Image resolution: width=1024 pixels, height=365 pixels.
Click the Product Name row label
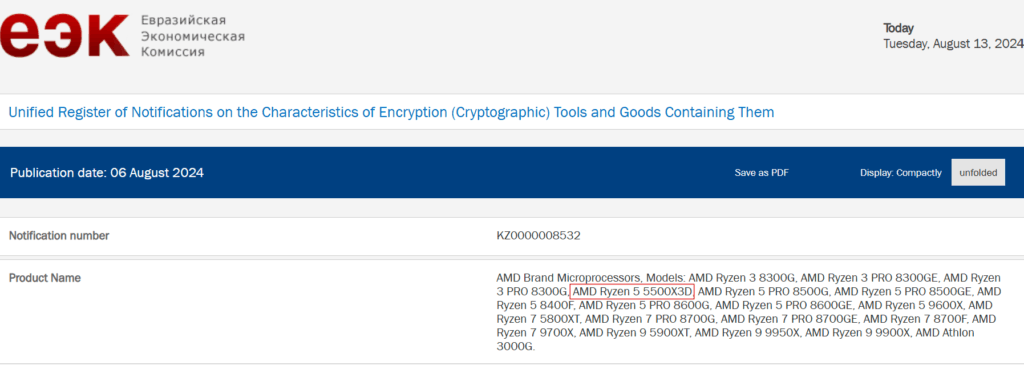pyautogui.click(x=45, y=278)
